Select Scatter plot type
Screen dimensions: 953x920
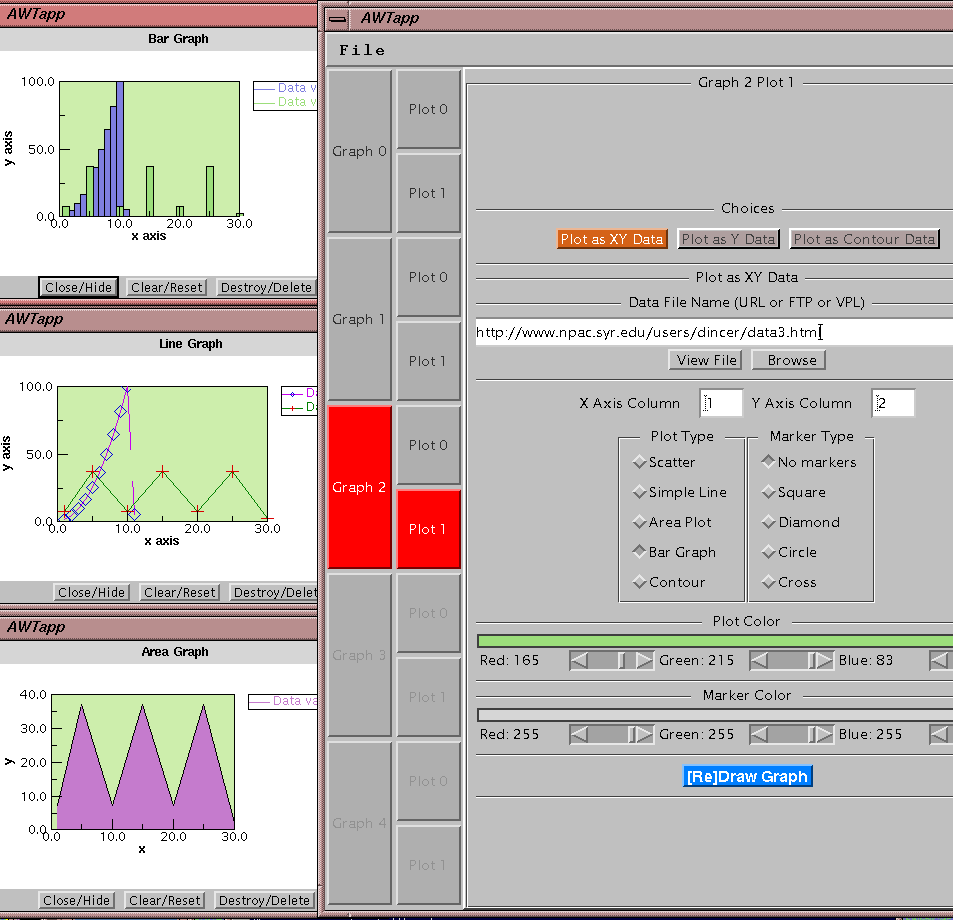664,462
